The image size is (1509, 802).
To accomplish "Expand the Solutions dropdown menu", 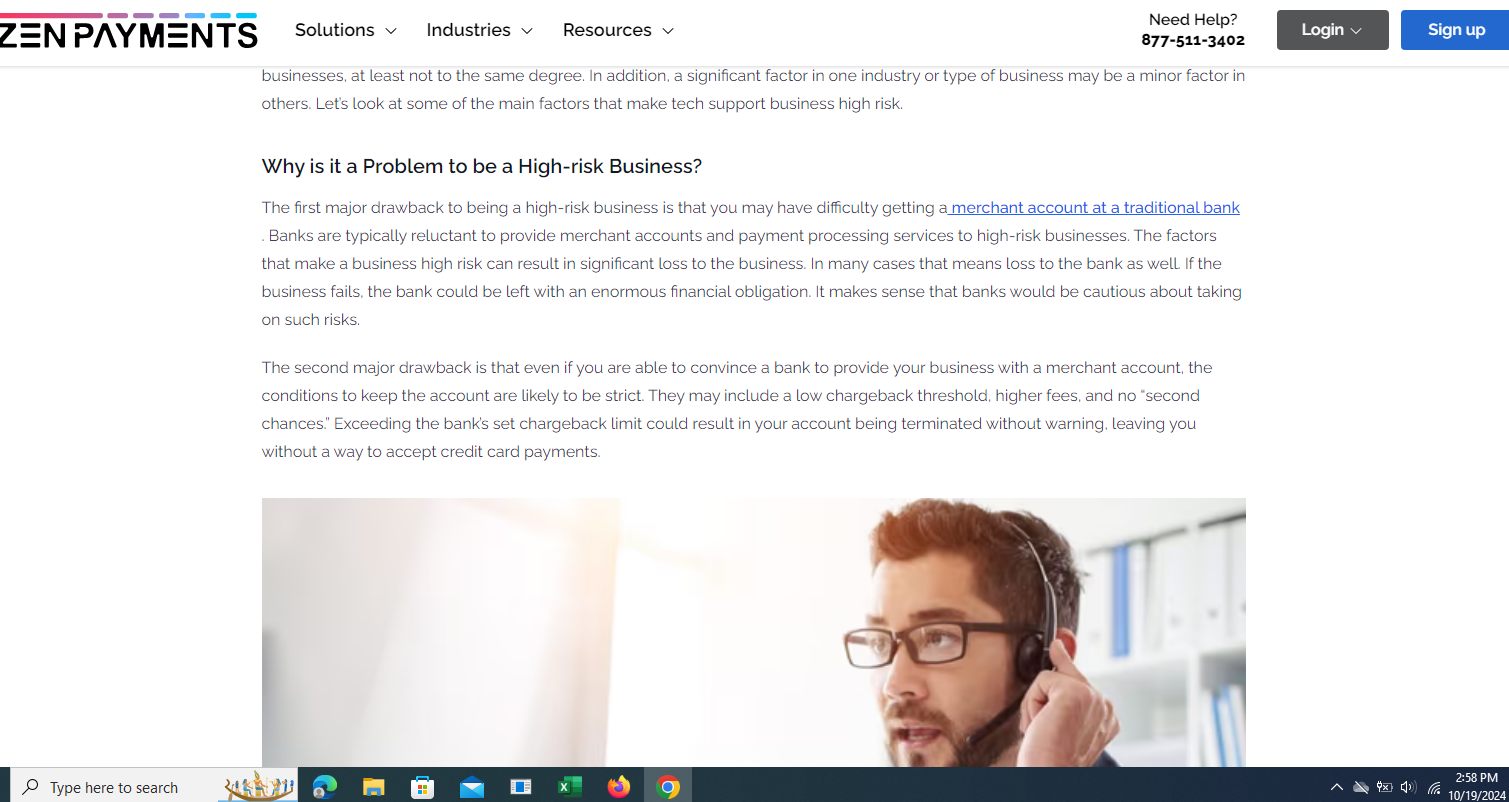I will [346, 30].
